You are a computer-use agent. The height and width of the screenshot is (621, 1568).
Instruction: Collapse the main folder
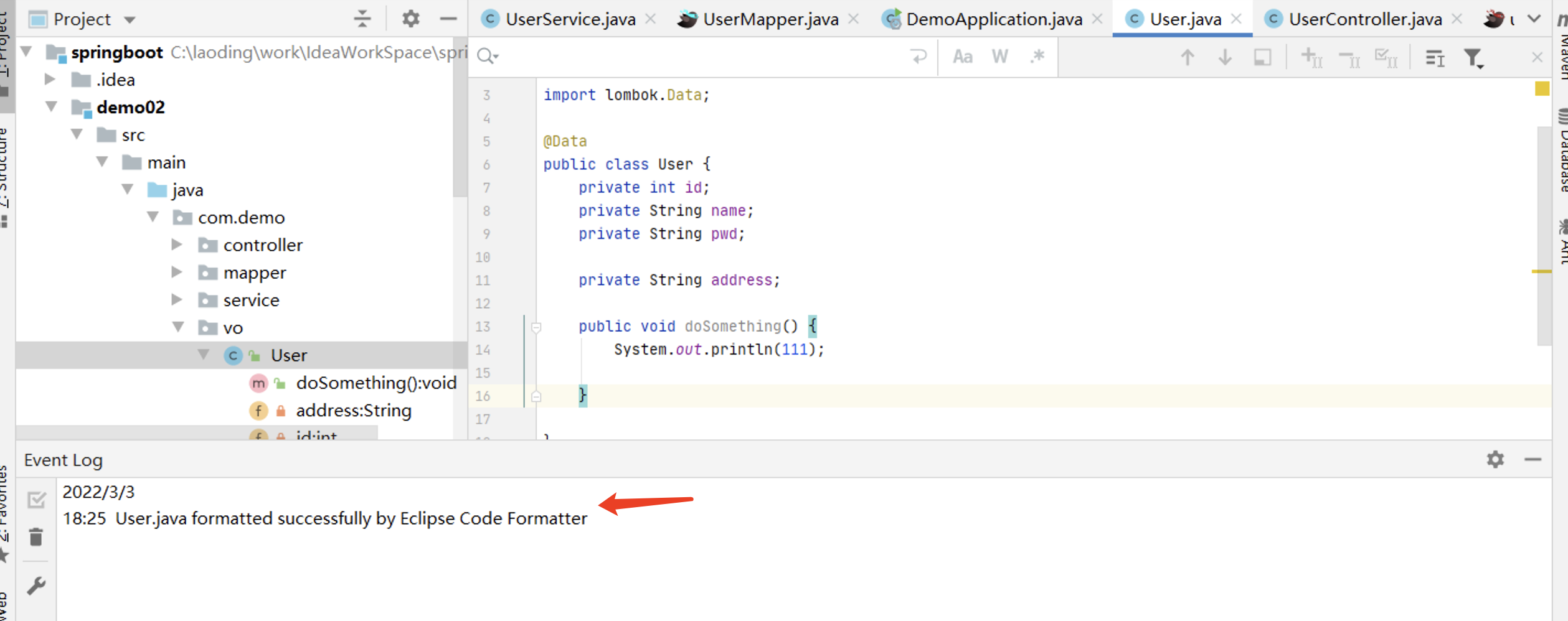pos(103,162)
